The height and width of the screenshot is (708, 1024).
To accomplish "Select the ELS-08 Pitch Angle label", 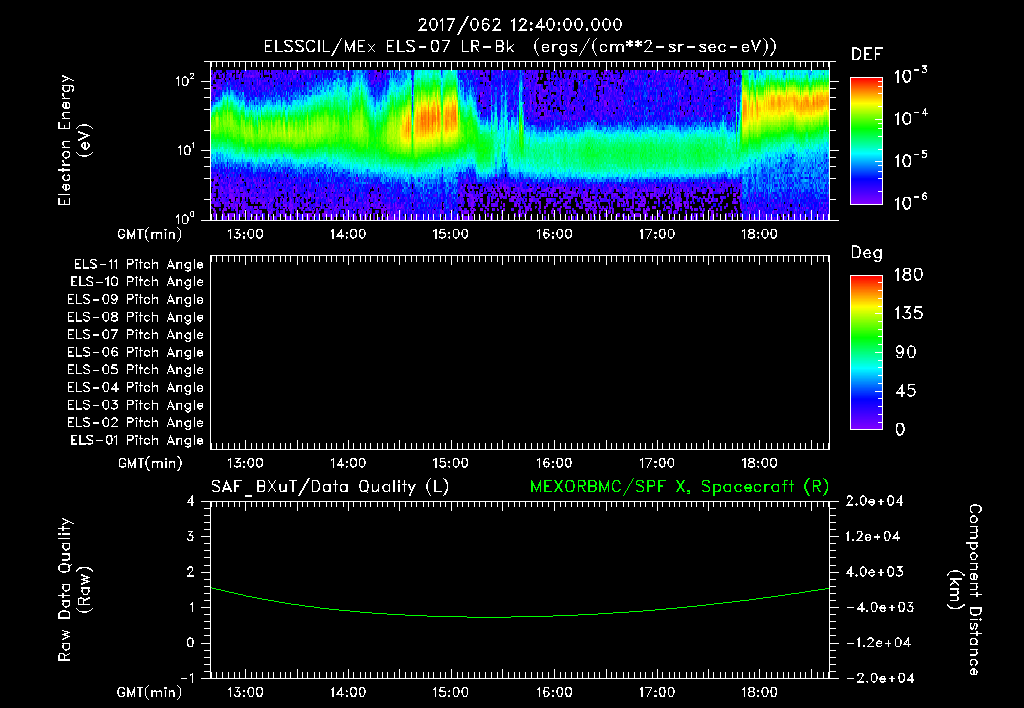I will click(135, 317).
